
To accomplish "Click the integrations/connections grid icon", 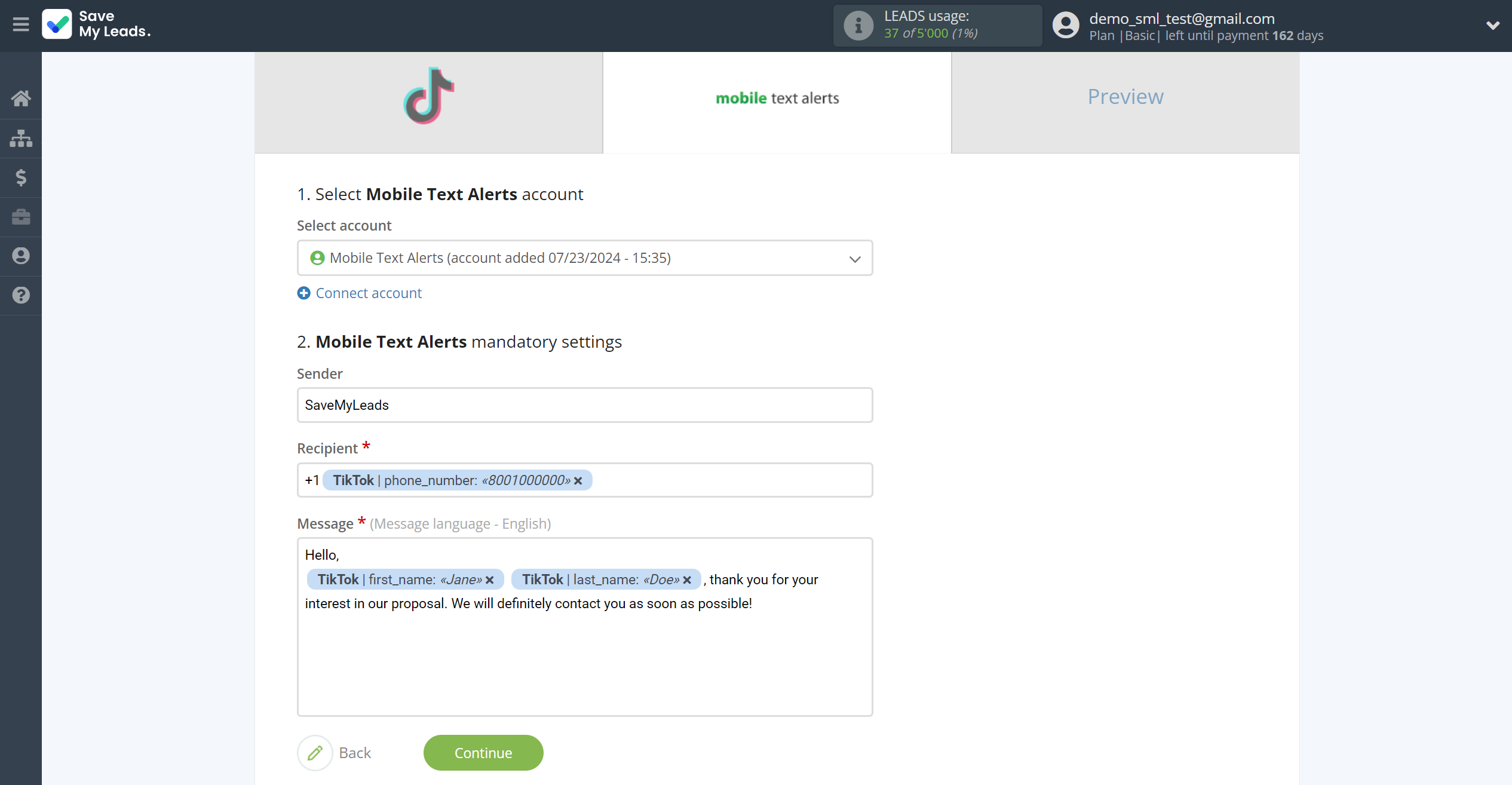I will (21, 137).
